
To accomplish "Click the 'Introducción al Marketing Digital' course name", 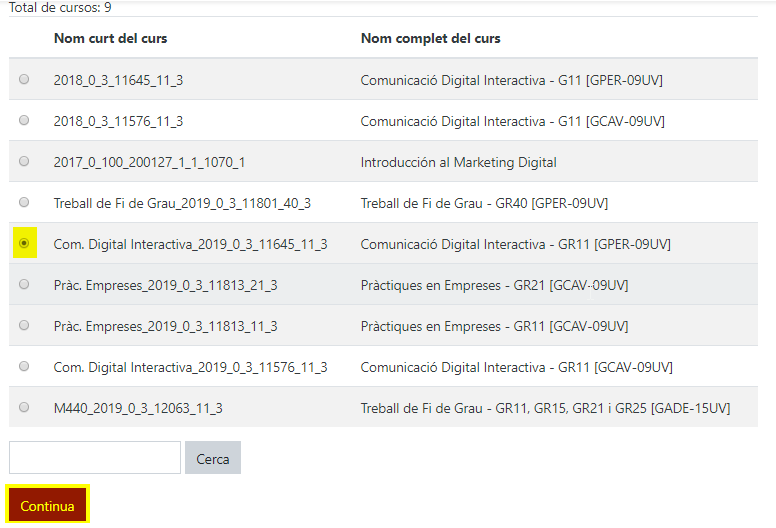I will click(x=458, y=162).
